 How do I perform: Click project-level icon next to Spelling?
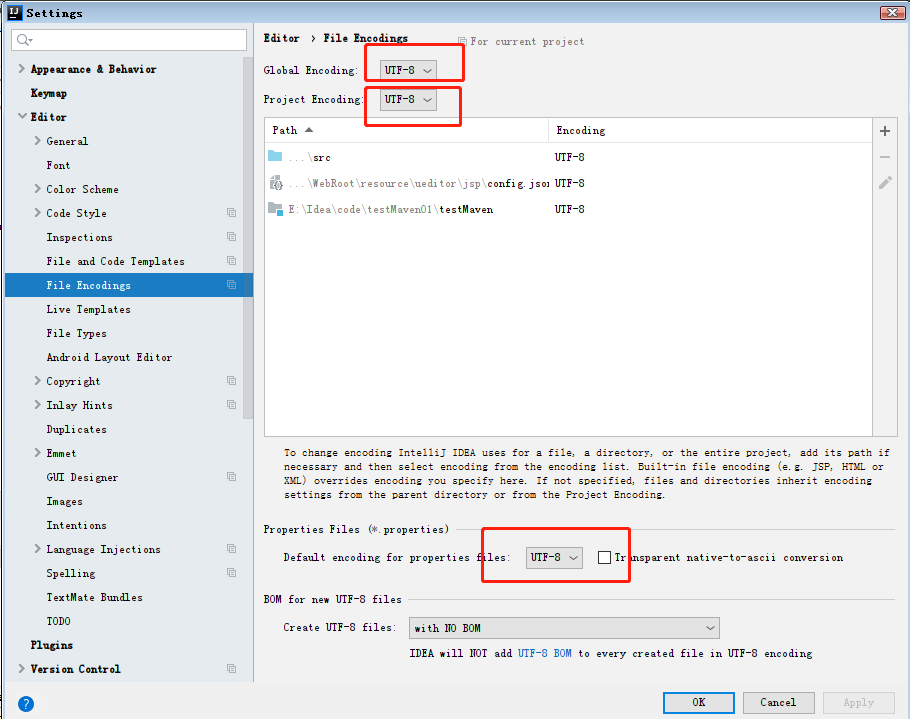click(x=232, y=573)
